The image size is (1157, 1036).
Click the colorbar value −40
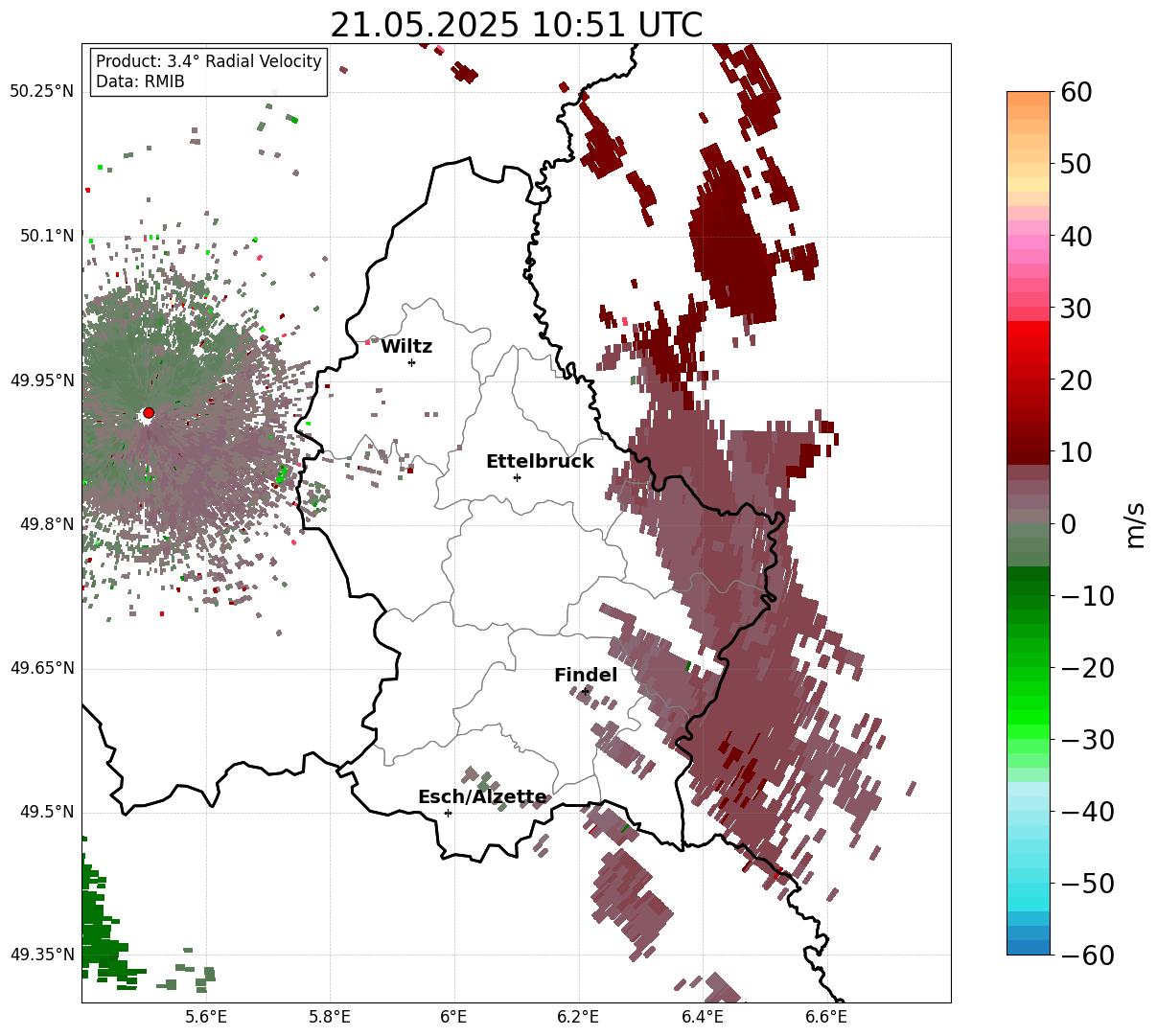point(1087,812)
